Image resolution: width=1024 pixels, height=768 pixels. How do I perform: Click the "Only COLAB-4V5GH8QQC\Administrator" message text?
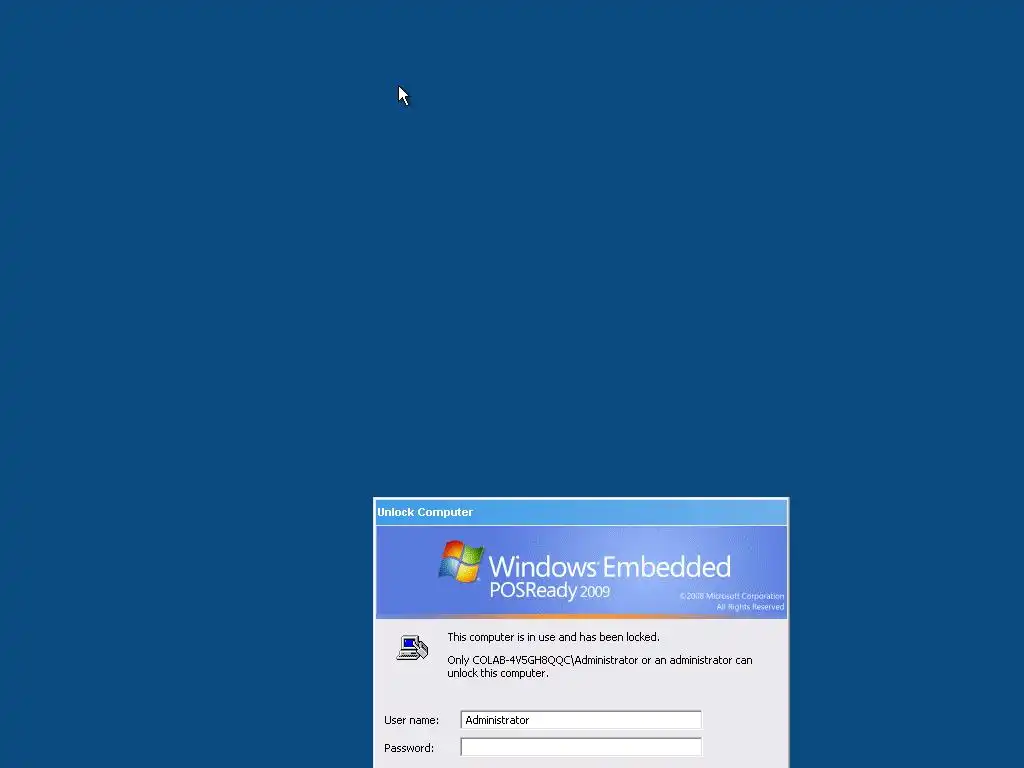click(x=600, y=667)
